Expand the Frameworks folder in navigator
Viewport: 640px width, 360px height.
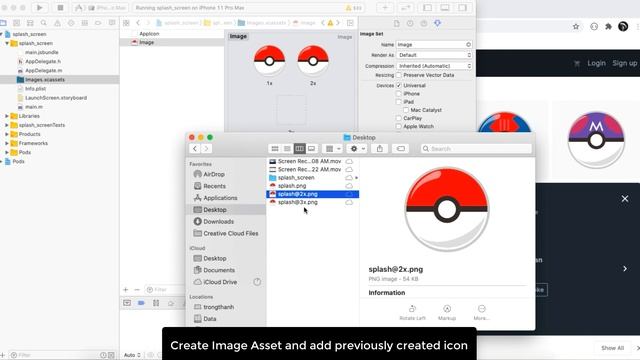pos(7,143)
